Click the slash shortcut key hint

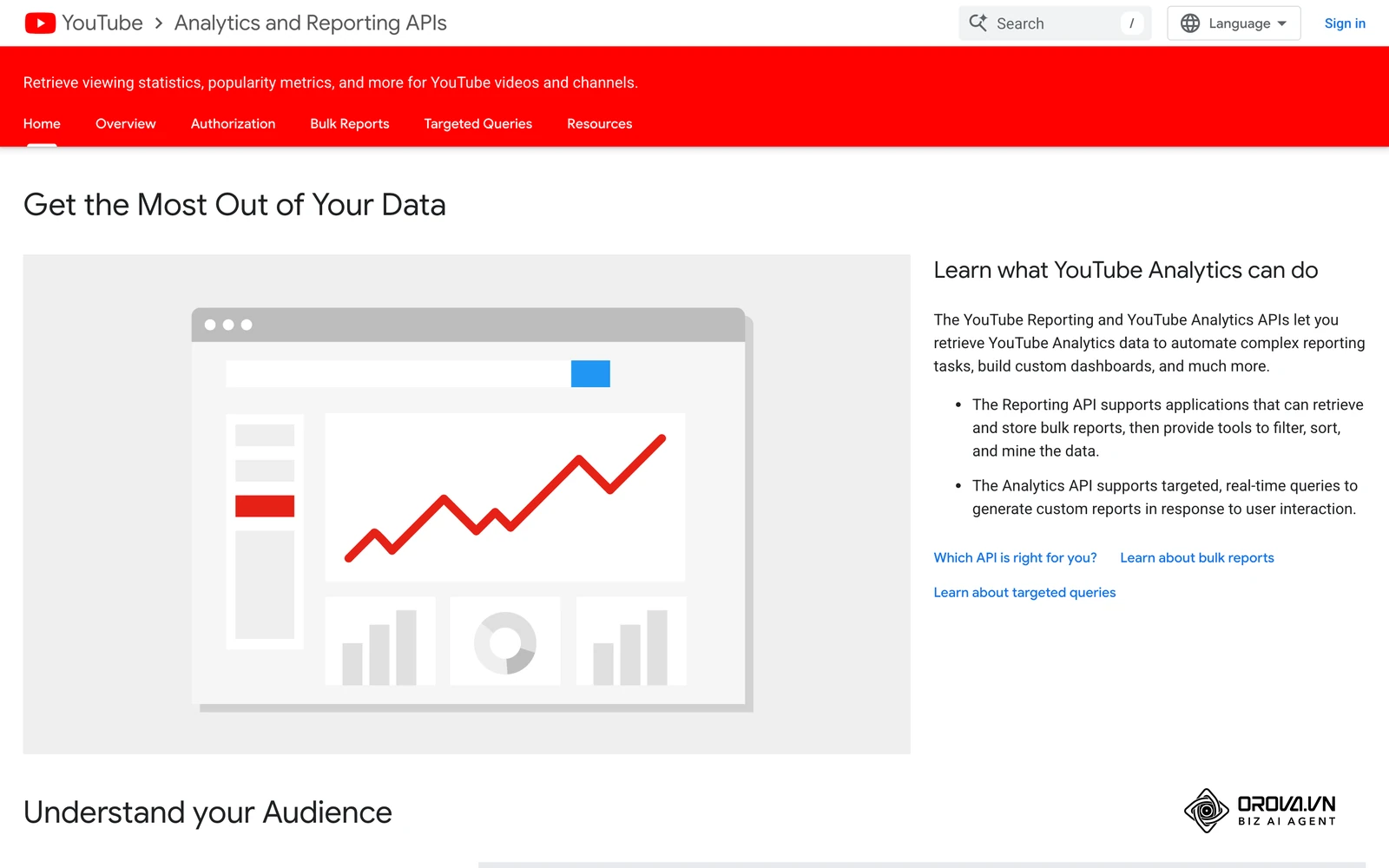pos(1131,23)
